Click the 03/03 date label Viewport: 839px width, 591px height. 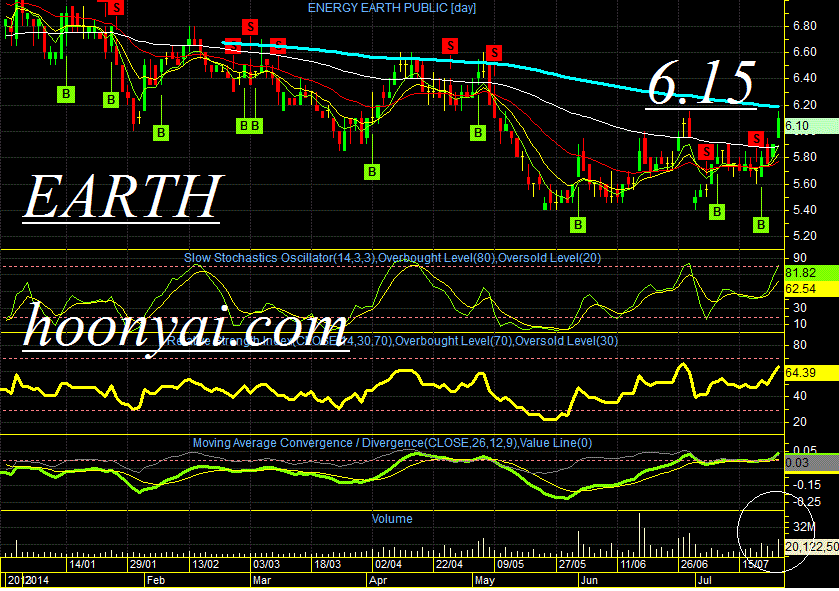coord(266,564)
